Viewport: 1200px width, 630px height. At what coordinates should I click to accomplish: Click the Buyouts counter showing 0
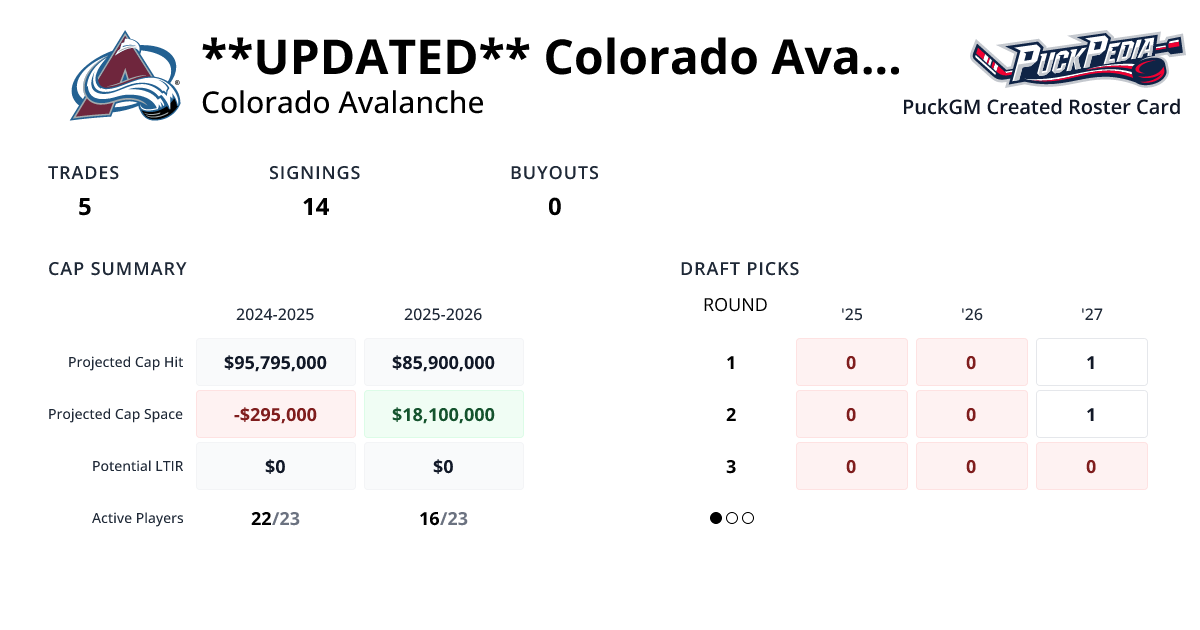tap(554, 207)
